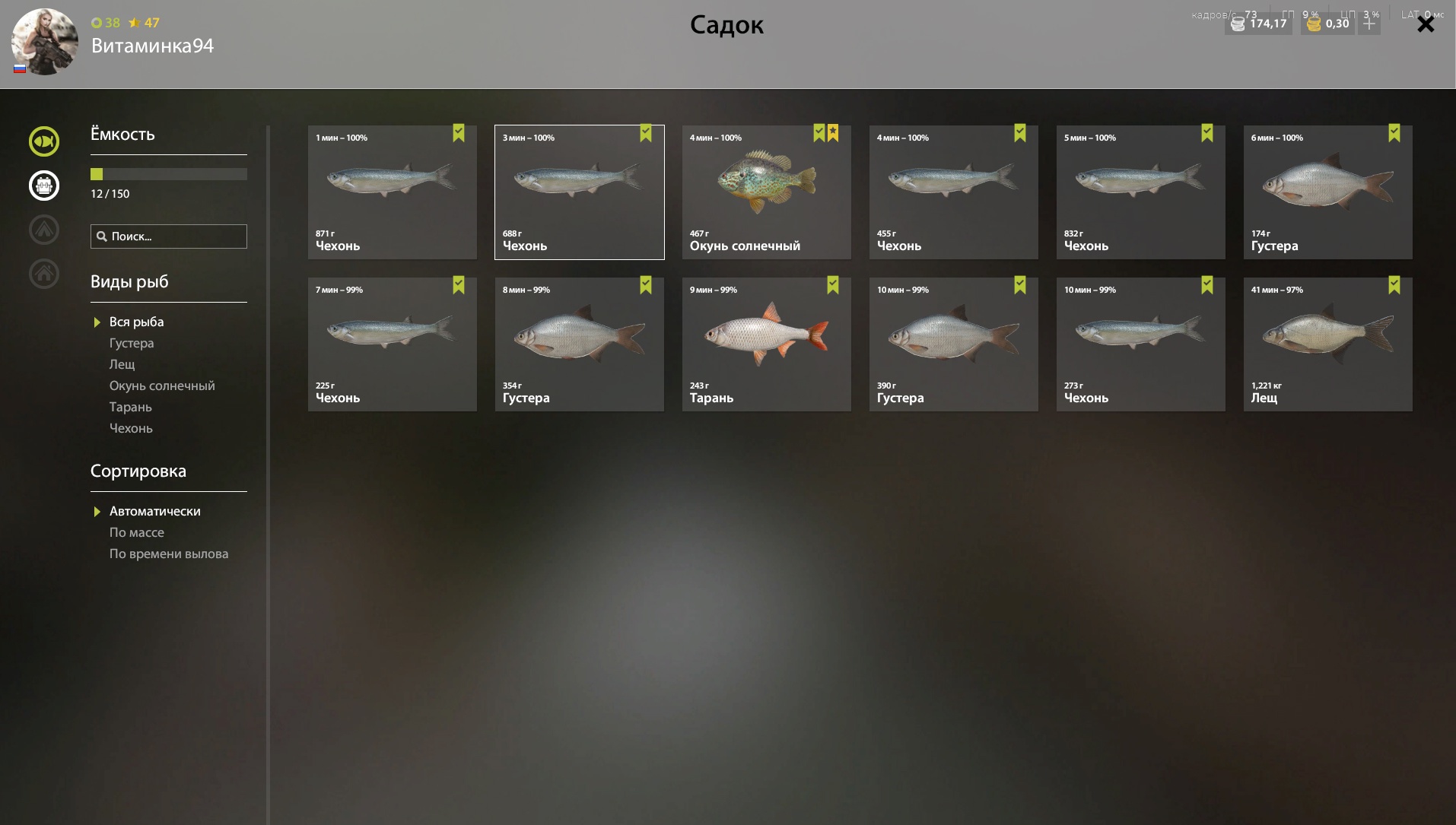This screenshot has width=1456, height=825.
Task: Click the plus icon to add gold
Action: (x=1369, y=24)
